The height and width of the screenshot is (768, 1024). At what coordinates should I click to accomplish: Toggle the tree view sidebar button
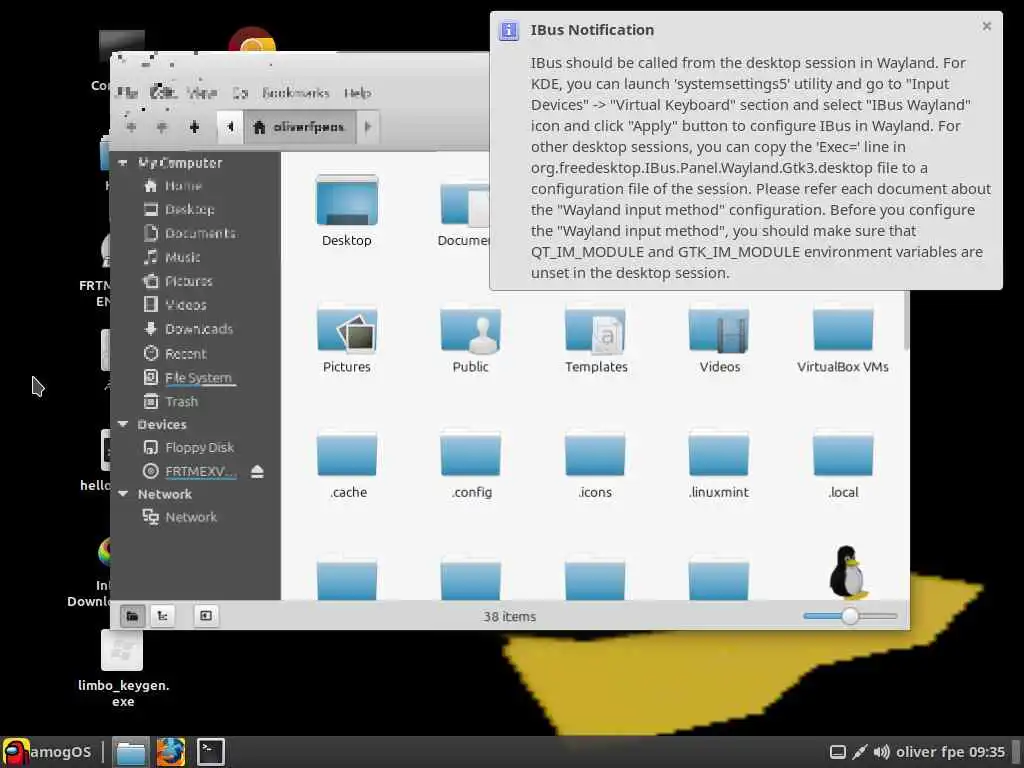tap(163, 616)
